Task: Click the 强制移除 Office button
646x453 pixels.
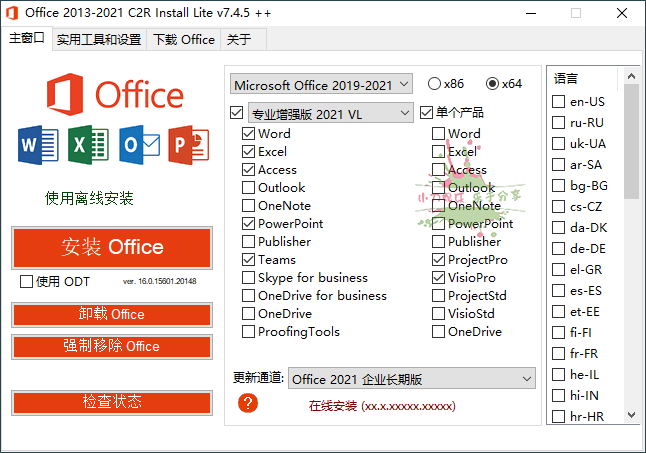Action: 112,346
